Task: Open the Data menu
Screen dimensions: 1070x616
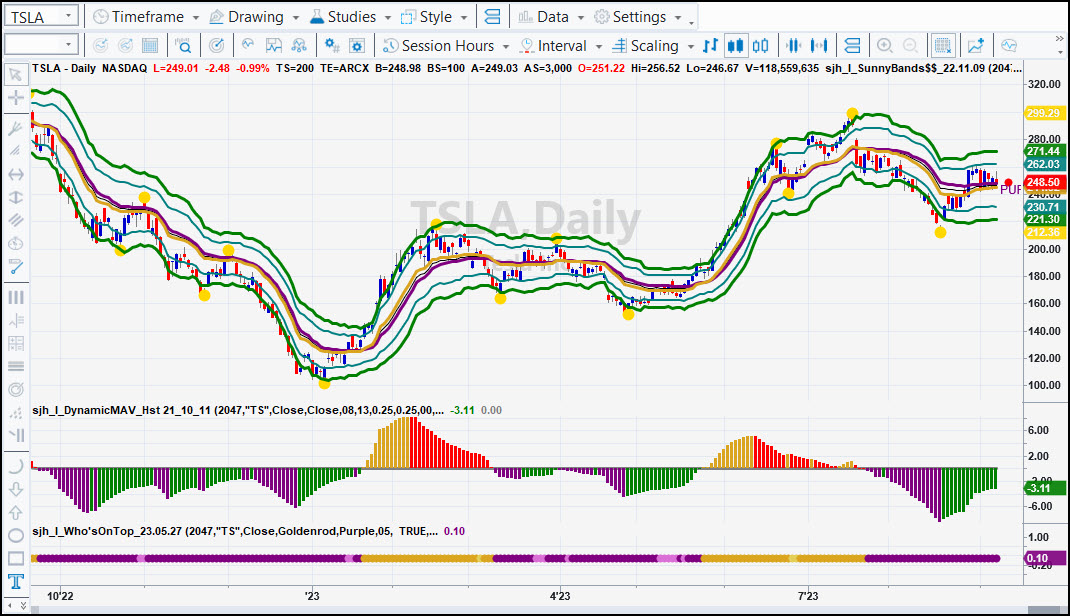Action: click(x=543, y=16)
